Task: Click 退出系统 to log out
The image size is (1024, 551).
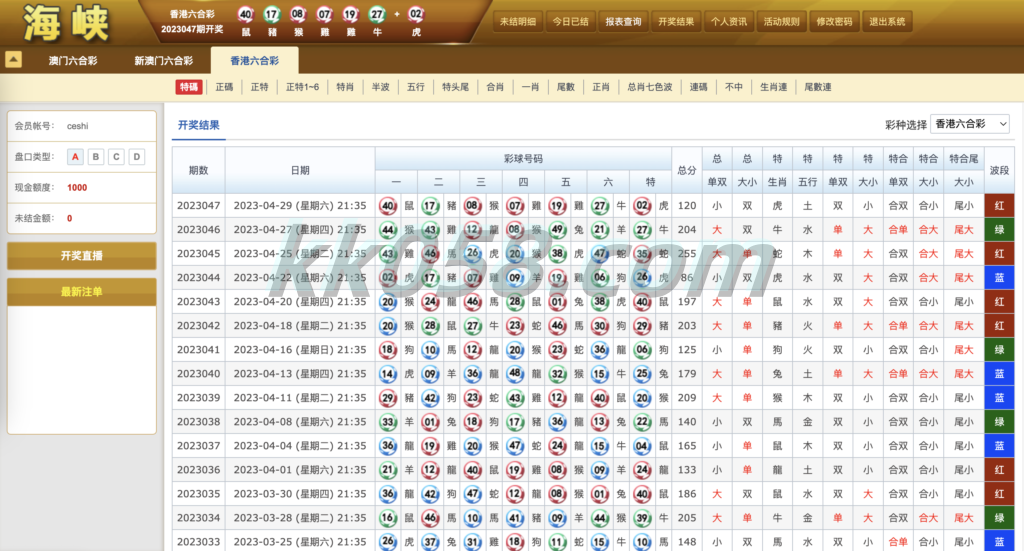Action: (x=887, y=22)
